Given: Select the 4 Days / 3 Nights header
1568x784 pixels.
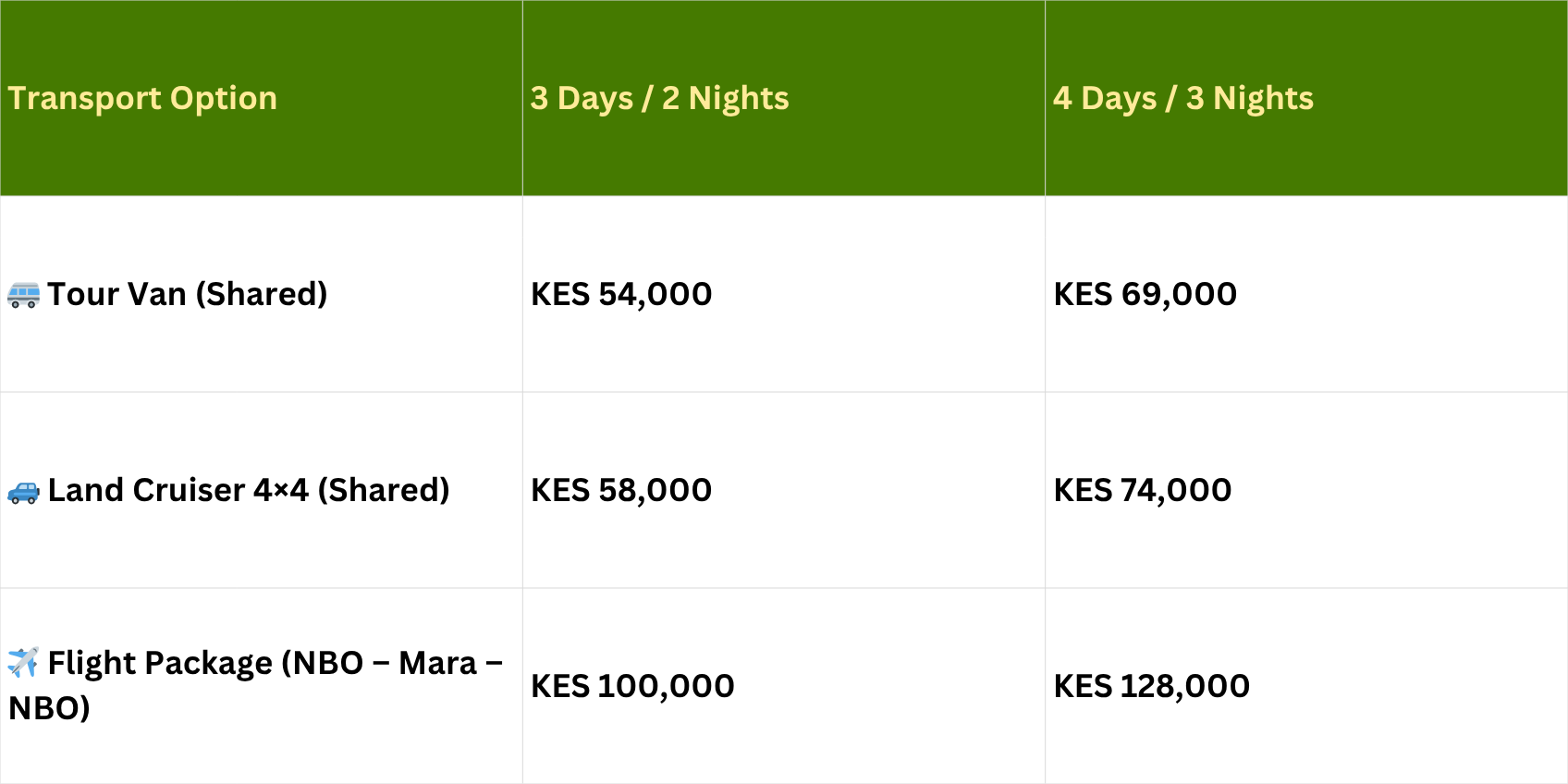Looking at the screenshot, I should coord(1182,98).
